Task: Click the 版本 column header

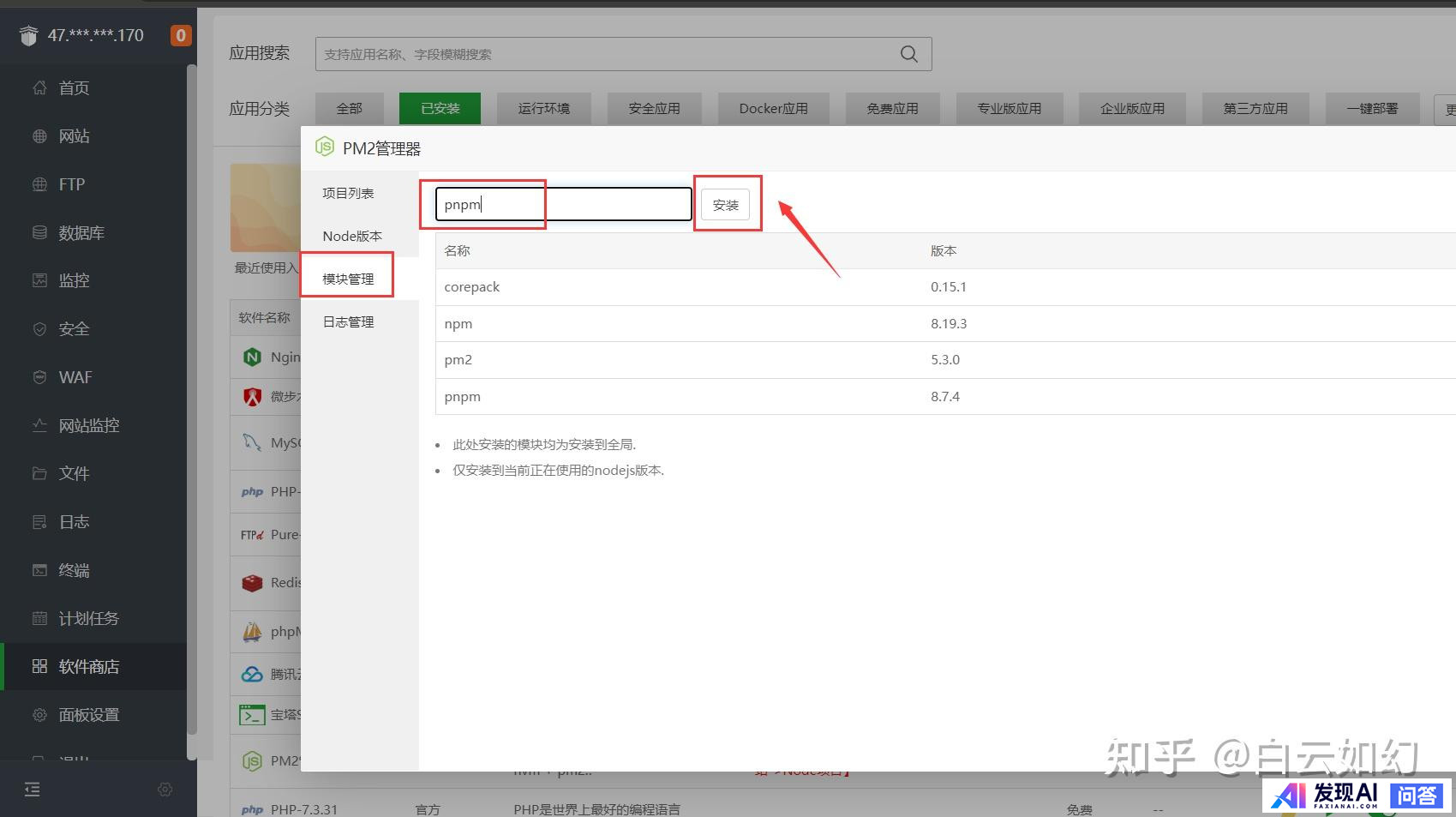Action: pos(944,250)
